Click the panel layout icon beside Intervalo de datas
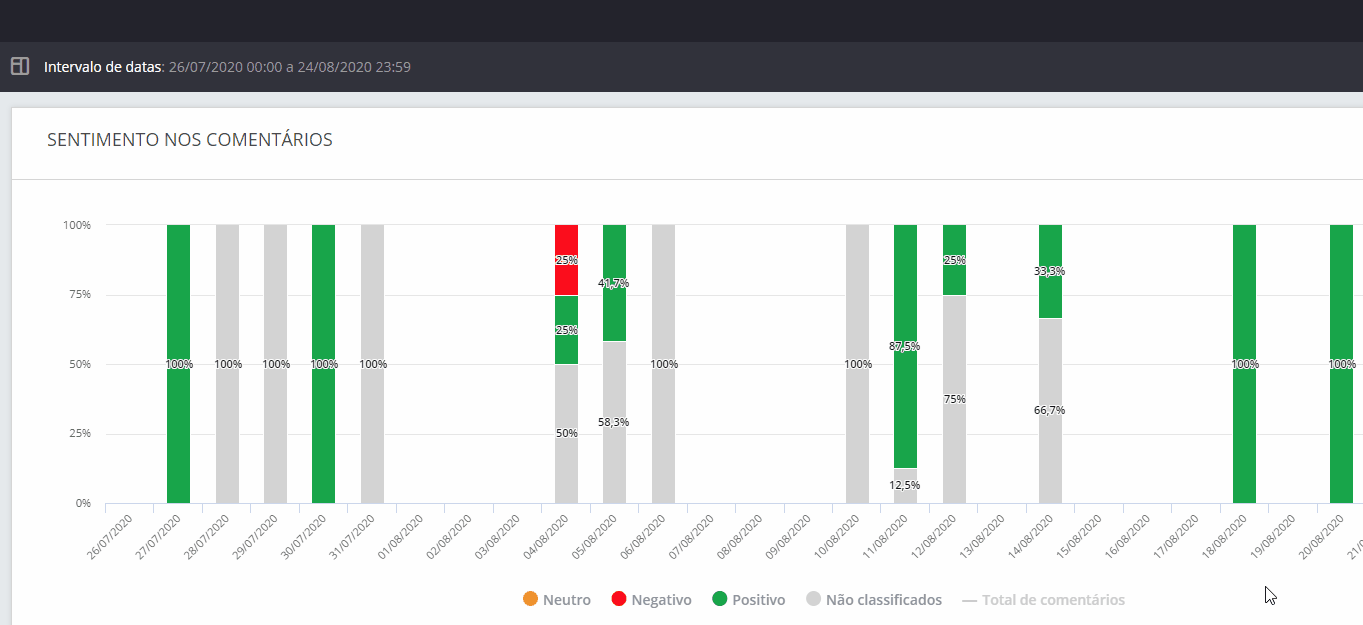 tap(20, 67)
